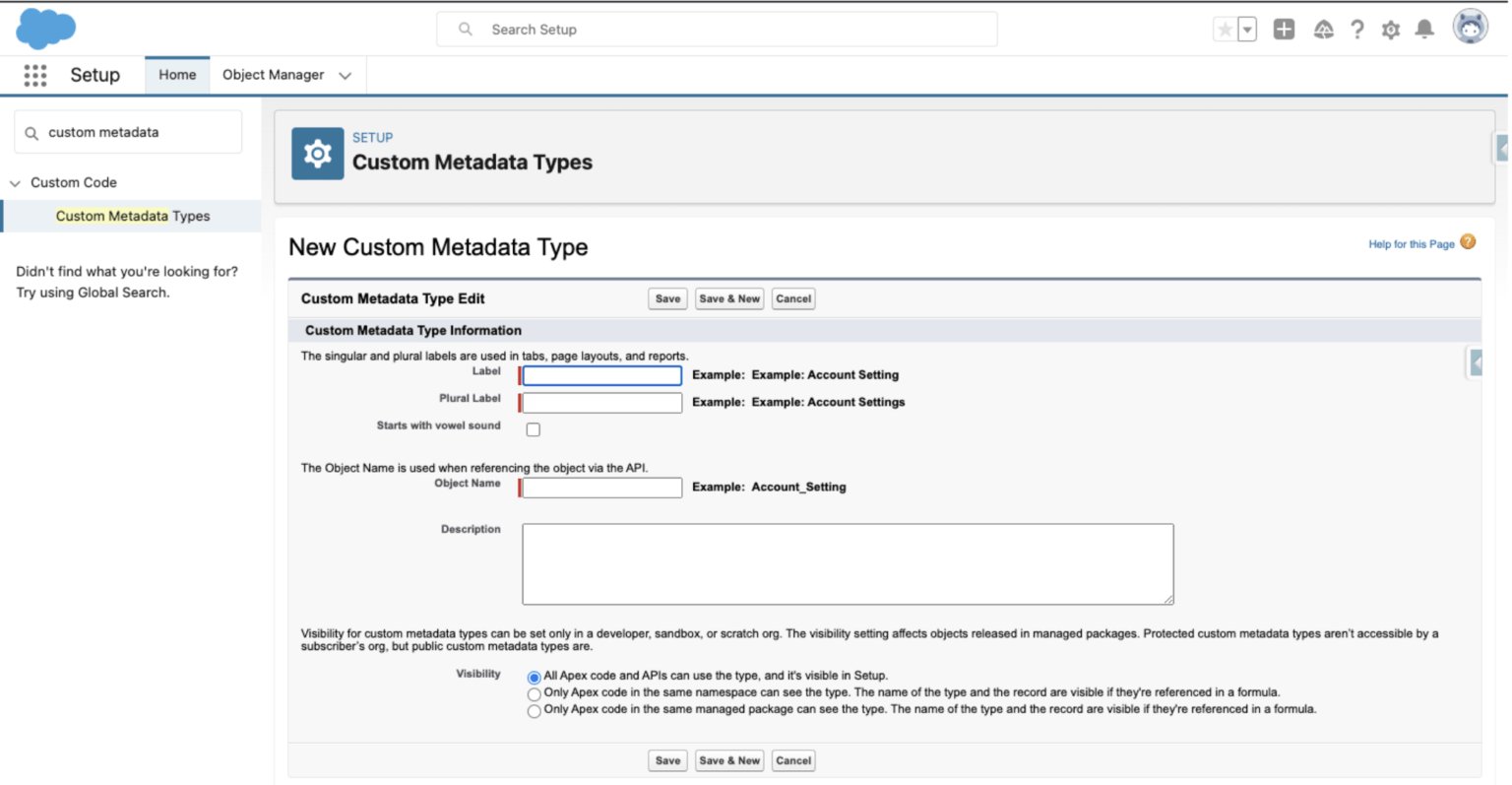Open your user avatar profile menu
The width and height of the screenshot is (1512, 785).
click(1469, 27)
